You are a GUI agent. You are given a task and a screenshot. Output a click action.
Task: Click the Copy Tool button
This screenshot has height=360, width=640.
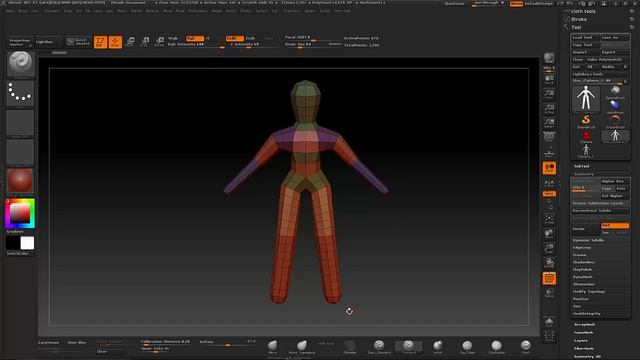(585, 45)
